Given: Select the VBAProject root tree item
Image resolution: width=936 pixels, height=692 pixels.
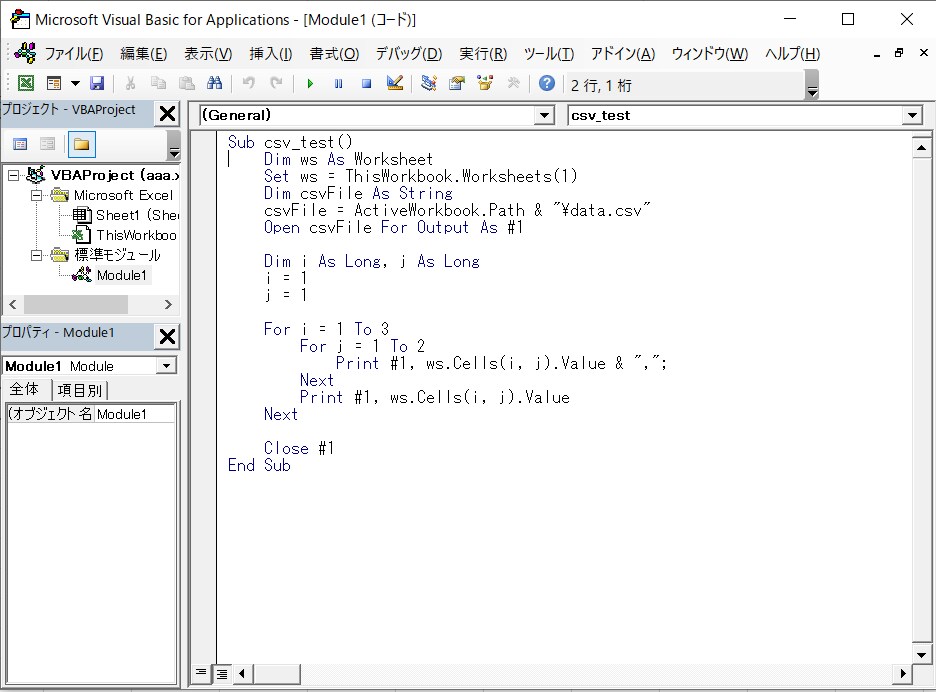Looking at the screenshot, I should tap(103, 175).
